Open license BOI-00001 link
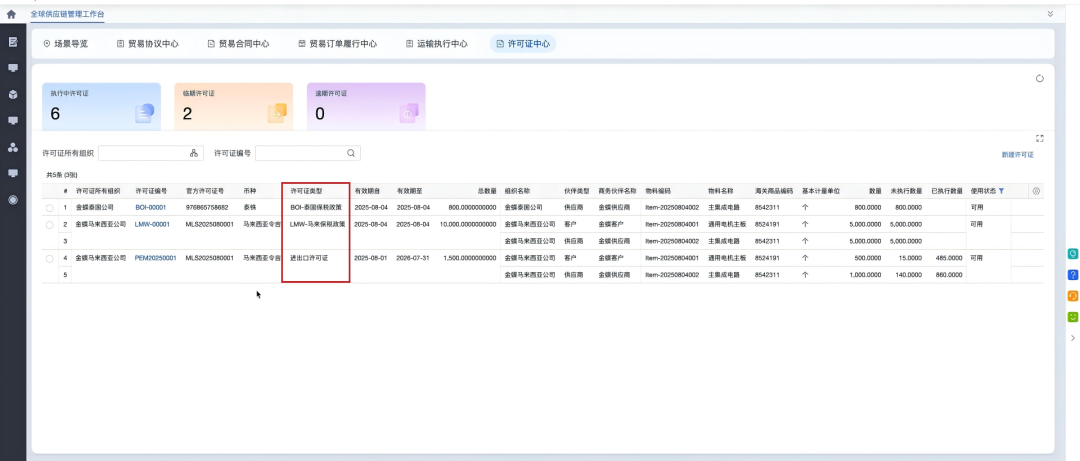1080x461 pixels. (152, 207)
